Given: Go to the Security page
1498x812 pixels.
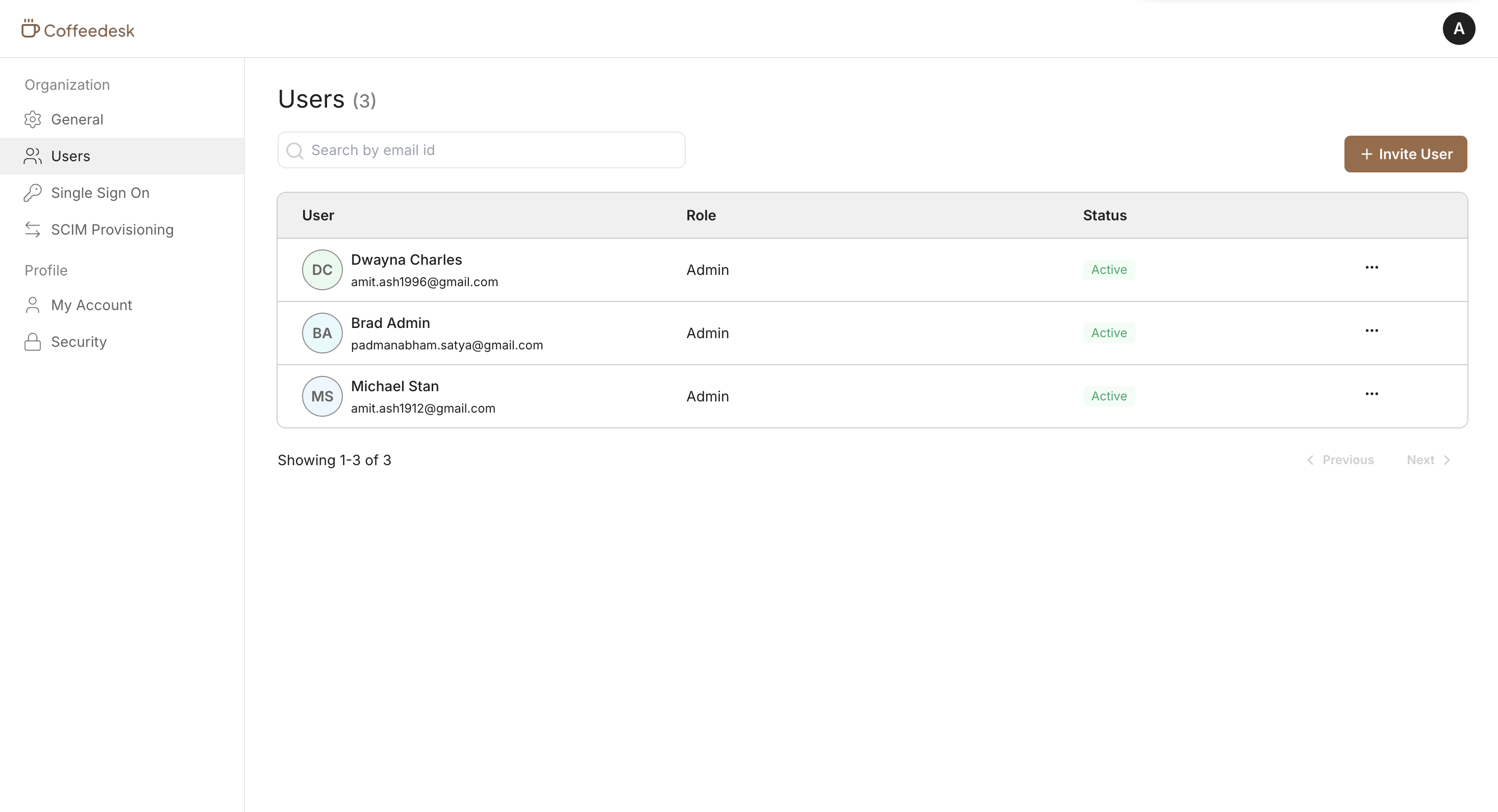Looking at the screenshot, I should 79,342.
